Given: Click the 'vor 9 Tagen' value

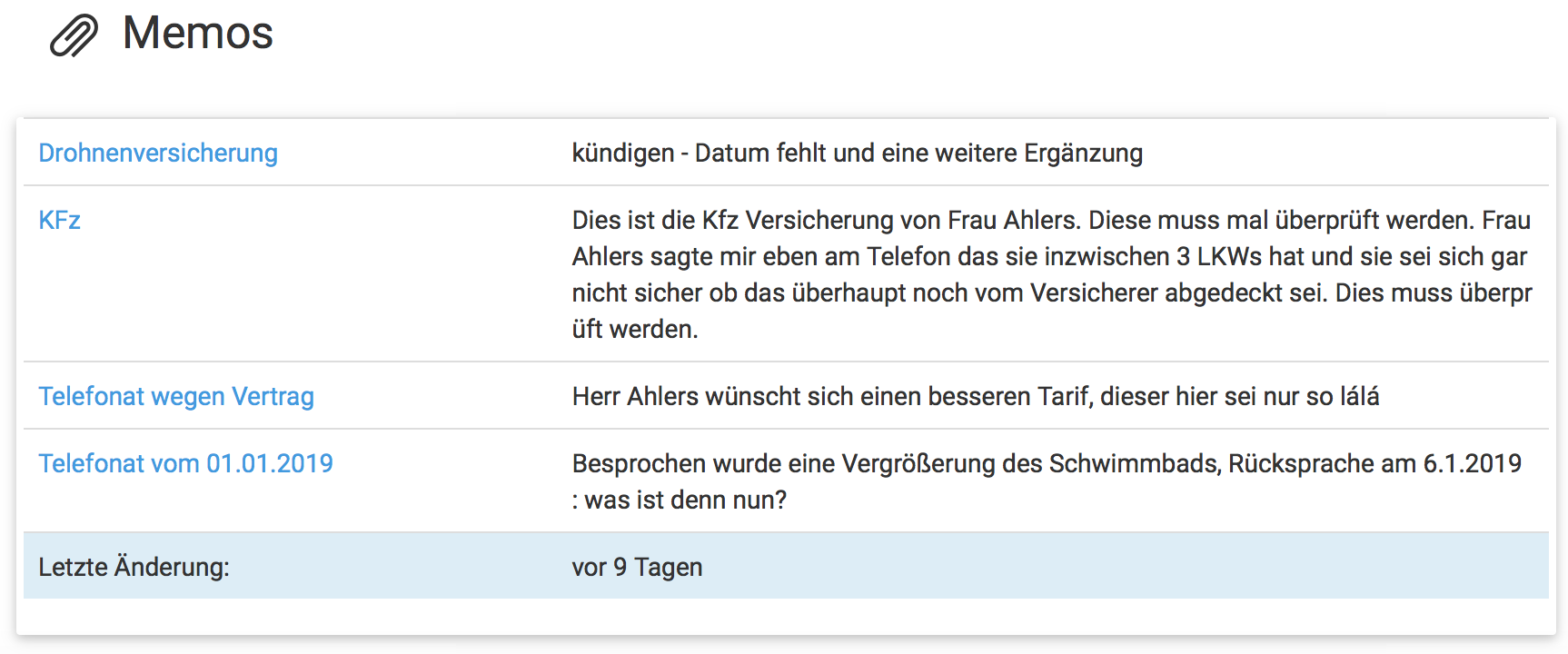Looking at the screenshot, I should pyautogui.click(x=637, y=568).
